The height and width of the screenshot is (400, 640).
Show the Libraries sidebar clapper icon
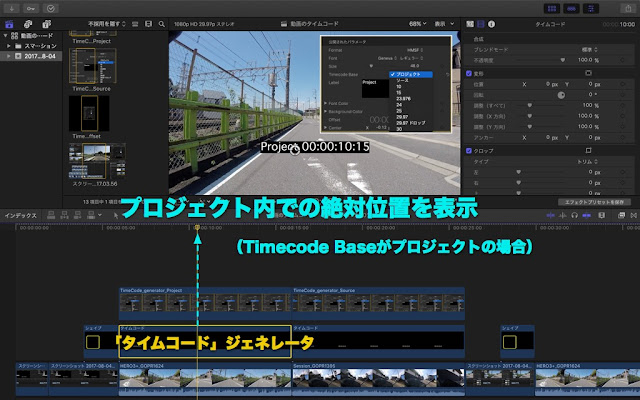click(9, 24)
